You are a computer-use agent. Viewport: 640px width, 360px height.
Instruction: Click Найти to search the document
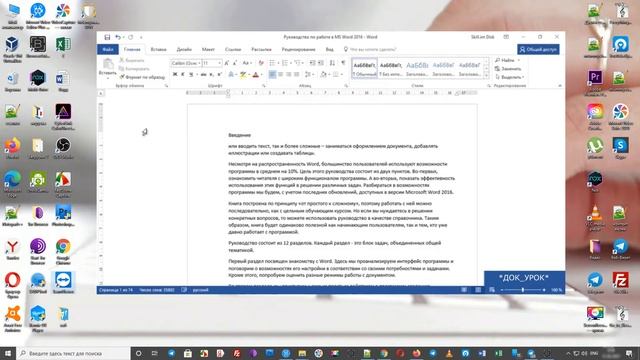(507, 60)
